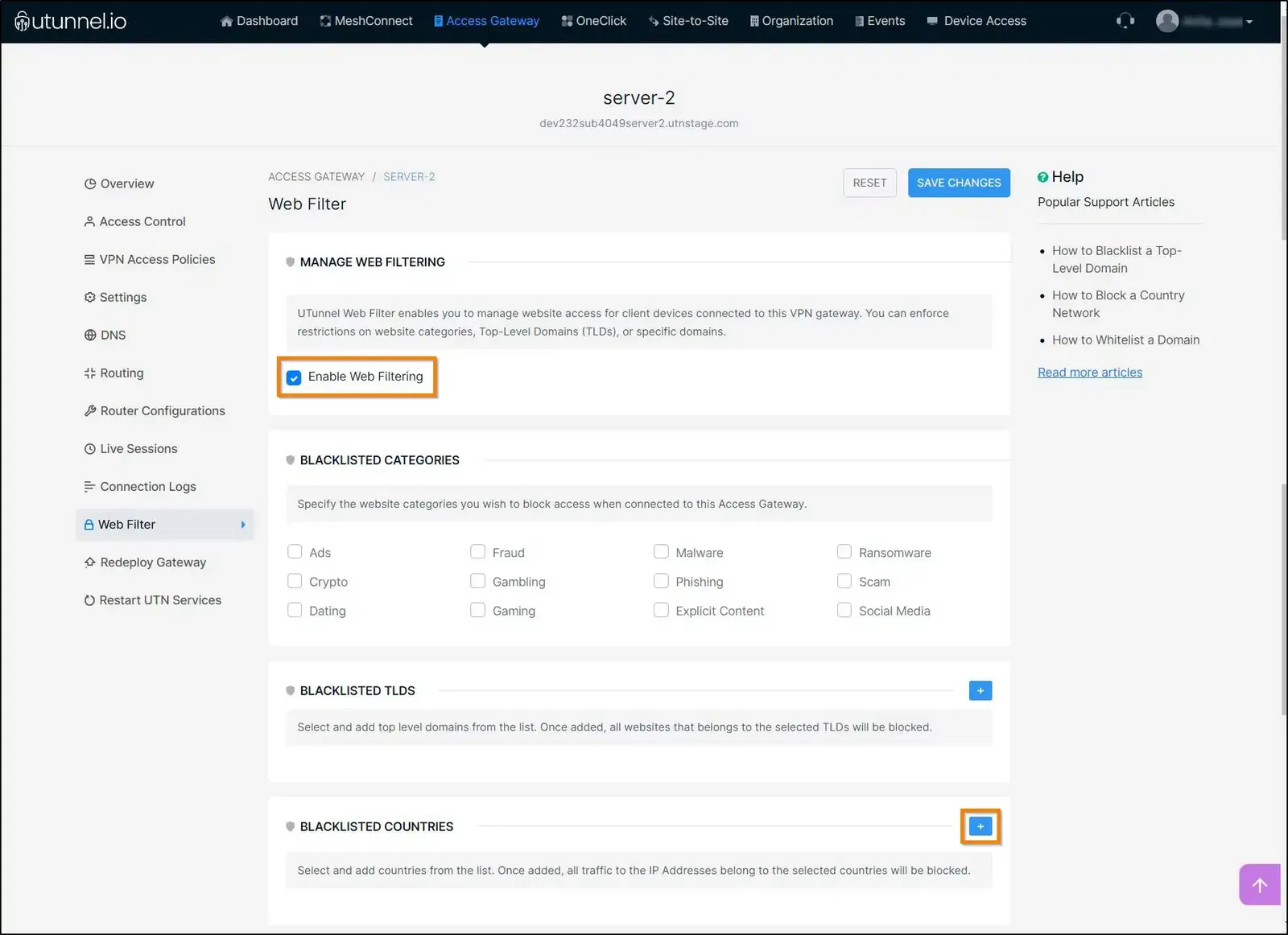Click the Router Configurations wrench icon

(90, 410)
